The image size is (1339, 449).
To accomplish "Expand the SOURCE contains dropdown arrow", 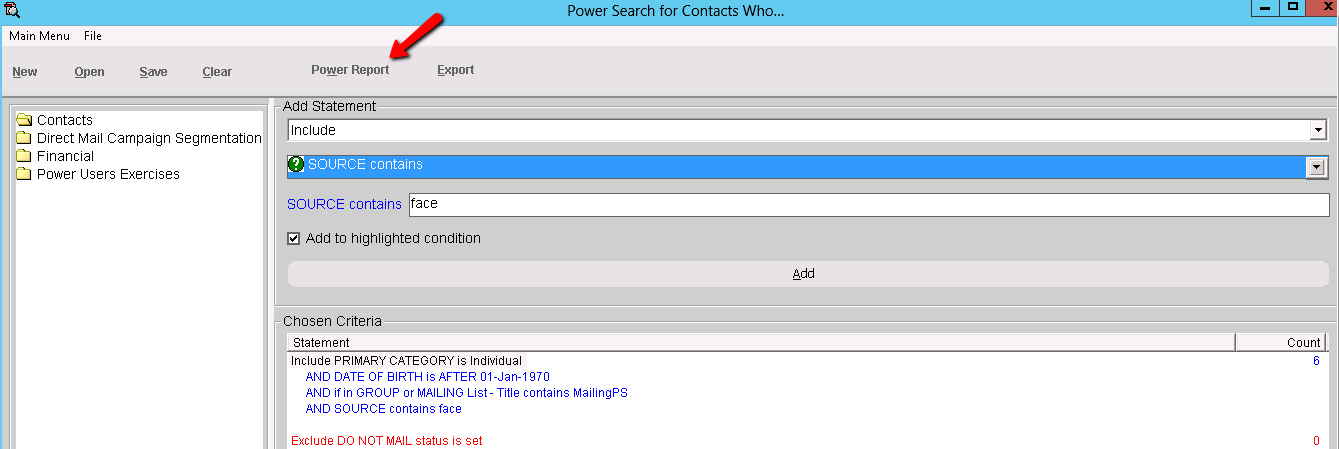I will [1317, 167].
